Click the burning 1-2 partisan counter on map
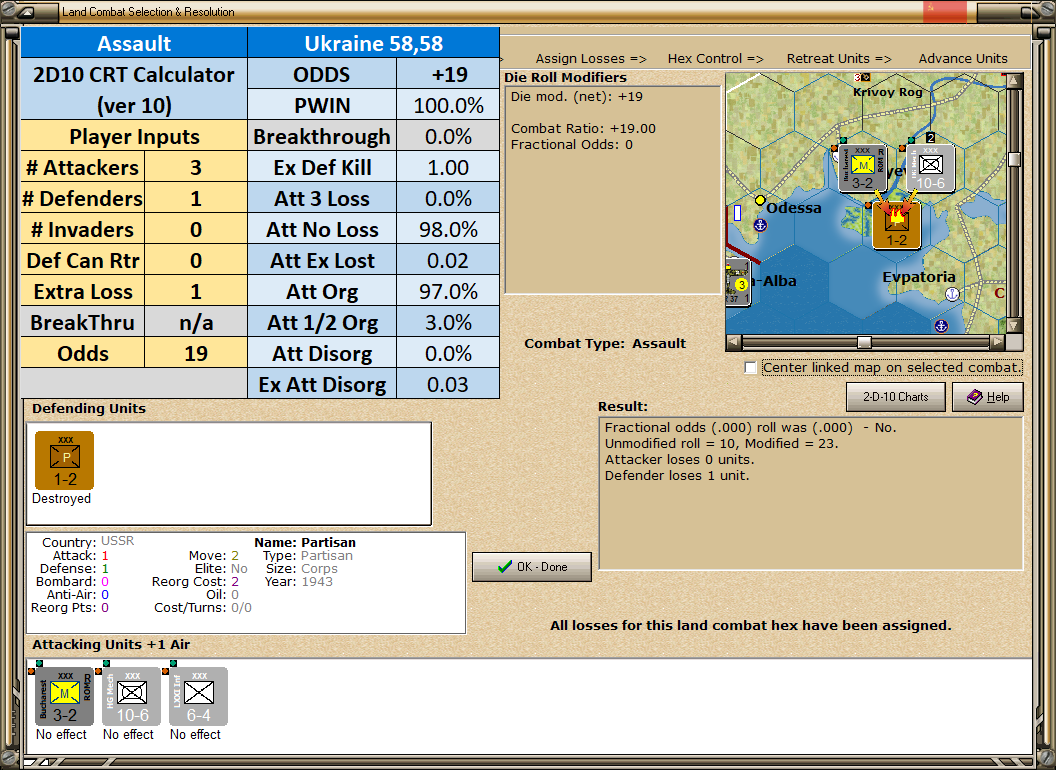Viewport: 1056px width, 770px height. coord(896,225)
